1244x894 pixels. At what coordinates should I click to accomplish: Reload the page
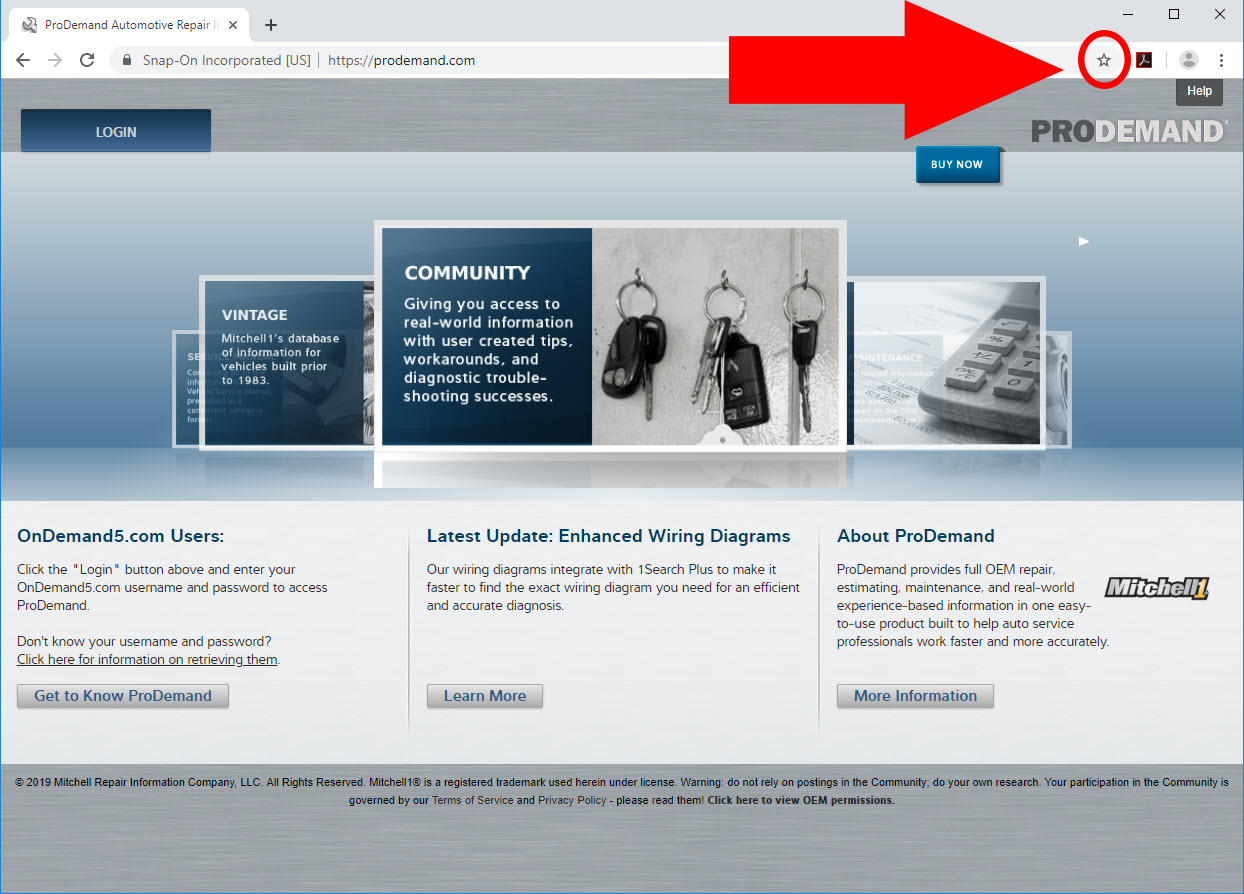[87, 60]
